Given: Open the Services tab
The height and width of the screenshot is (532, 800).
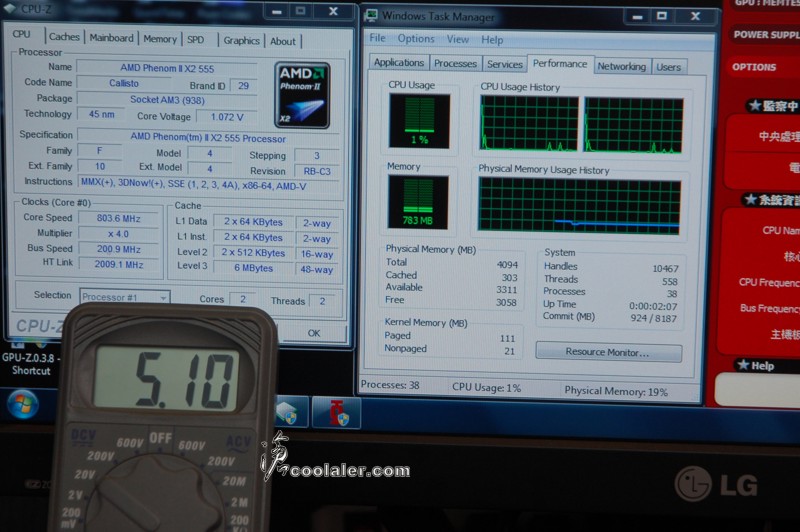Looking at the screenshot, I should coord(505,64).
